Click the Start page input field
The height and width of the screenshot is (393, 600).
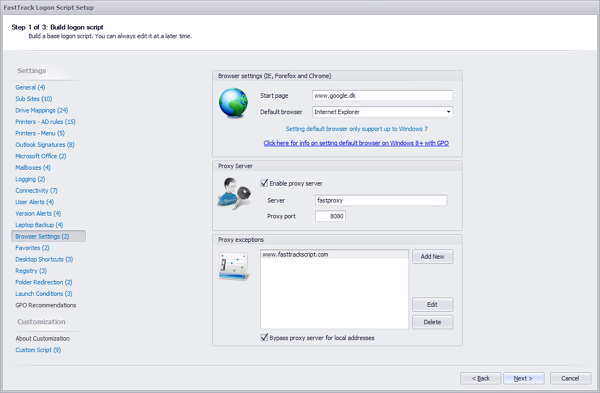[x=383, y=96]
